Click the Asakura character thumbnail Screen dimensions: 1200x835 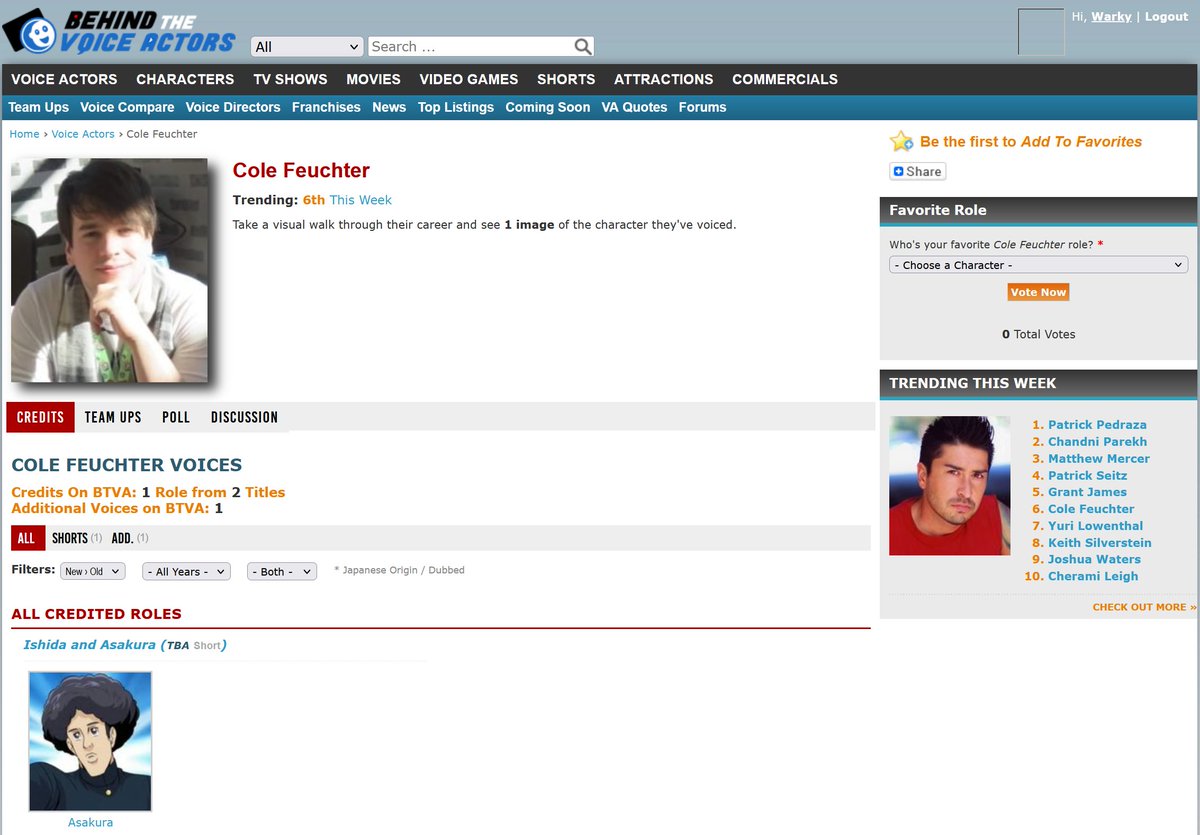point(90,741)
